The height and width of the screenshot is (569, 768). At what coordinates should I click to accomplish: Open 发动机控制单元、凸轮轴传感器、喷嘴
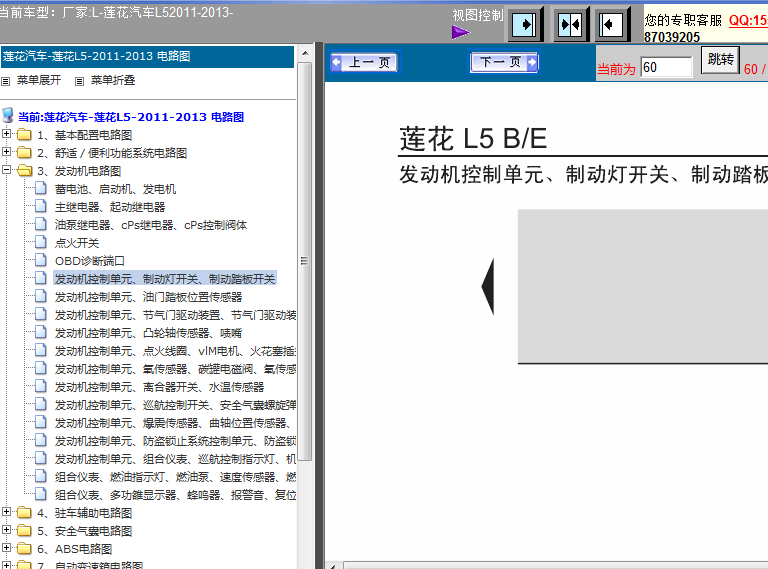(148, 333)
